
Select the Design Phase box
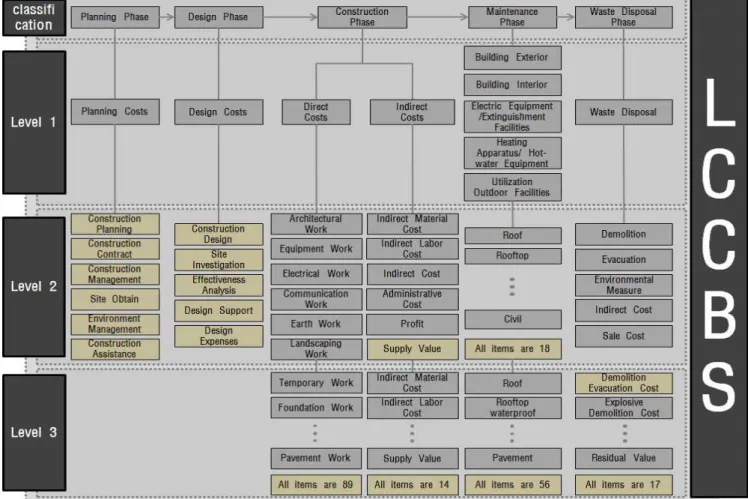[x=218, y=17]
